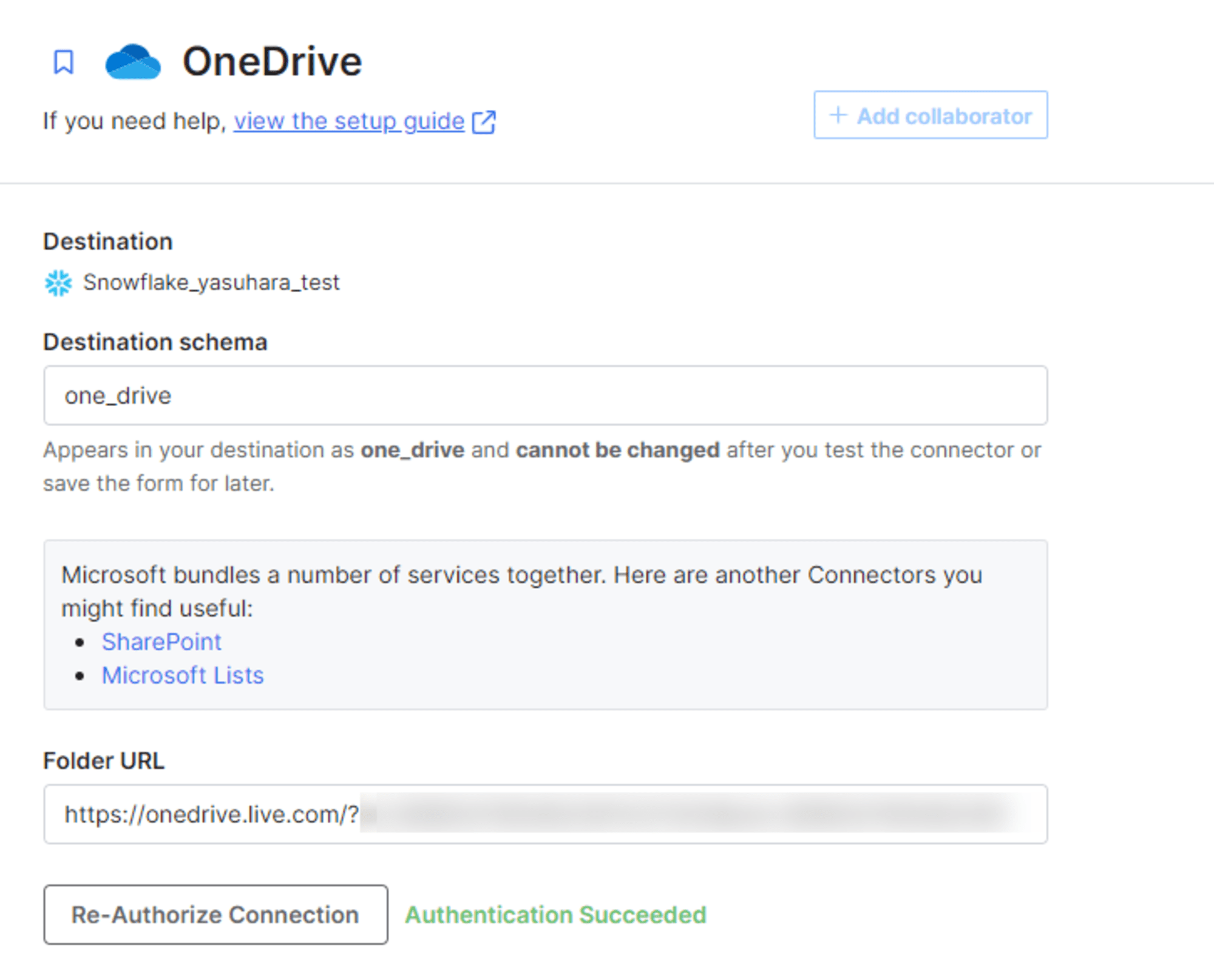Click the Destination schema label
Image resolution: width=1214 pixels, height=980 pixels.
[x=155, y=342]
